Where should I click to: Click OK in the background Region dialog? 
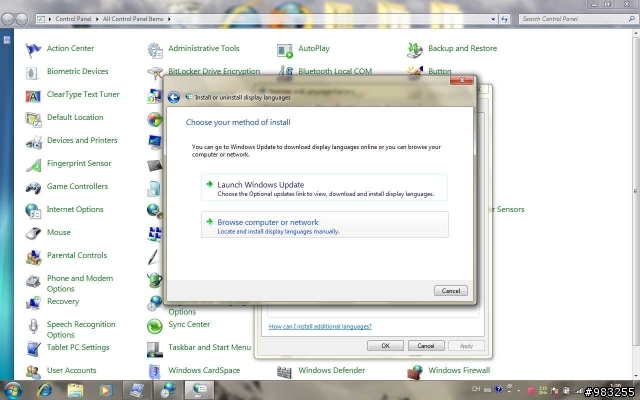(x=385, y=346)
